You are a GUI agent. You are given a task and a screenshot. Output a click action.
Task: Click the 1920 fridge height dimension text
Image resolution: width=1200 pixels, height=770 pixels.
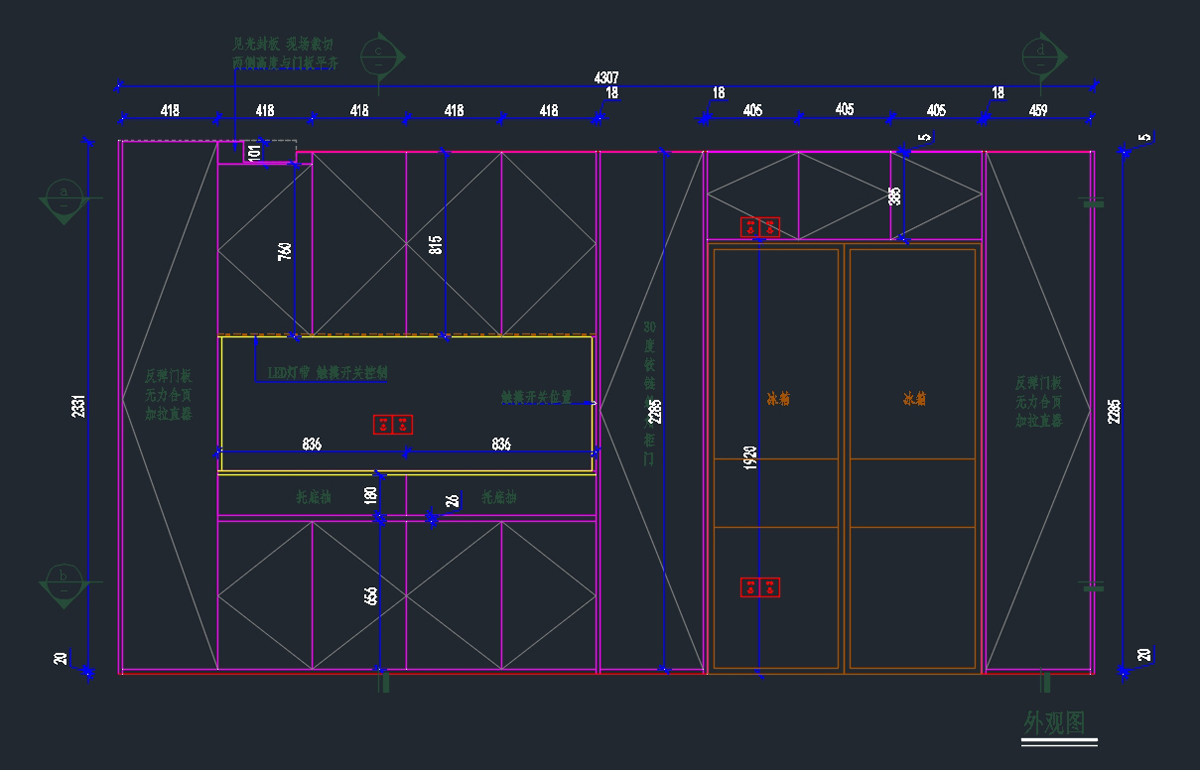pos(750,458)
